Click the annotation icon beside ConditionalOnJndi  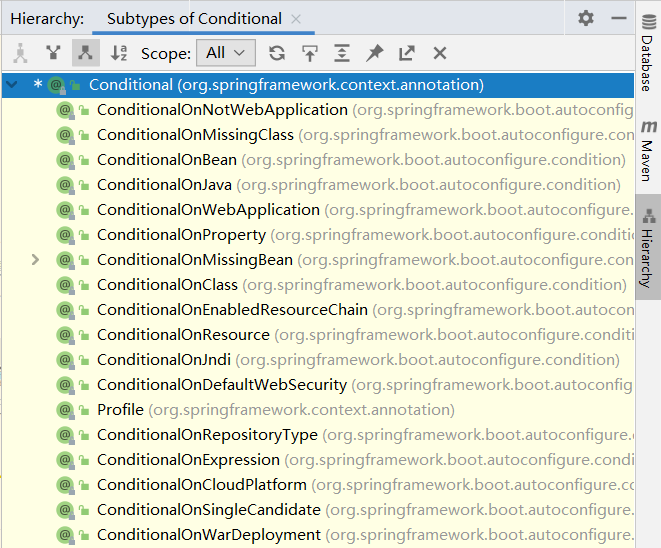(x=65, y=360)
